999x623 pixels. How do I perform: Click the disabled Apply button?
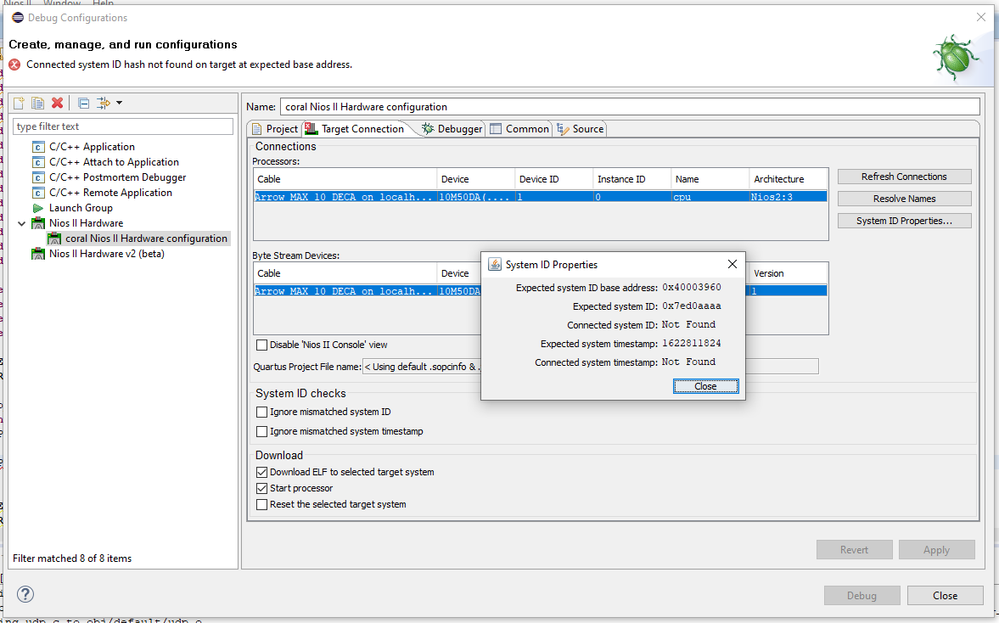(x=937, y=550)
